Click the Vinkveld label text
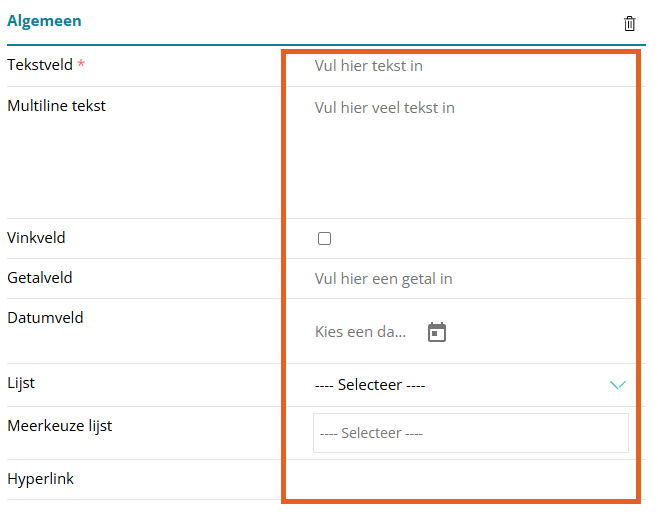The height and width of the screenshot is (516, 658). pyautogui.click(x=36, y=238)
